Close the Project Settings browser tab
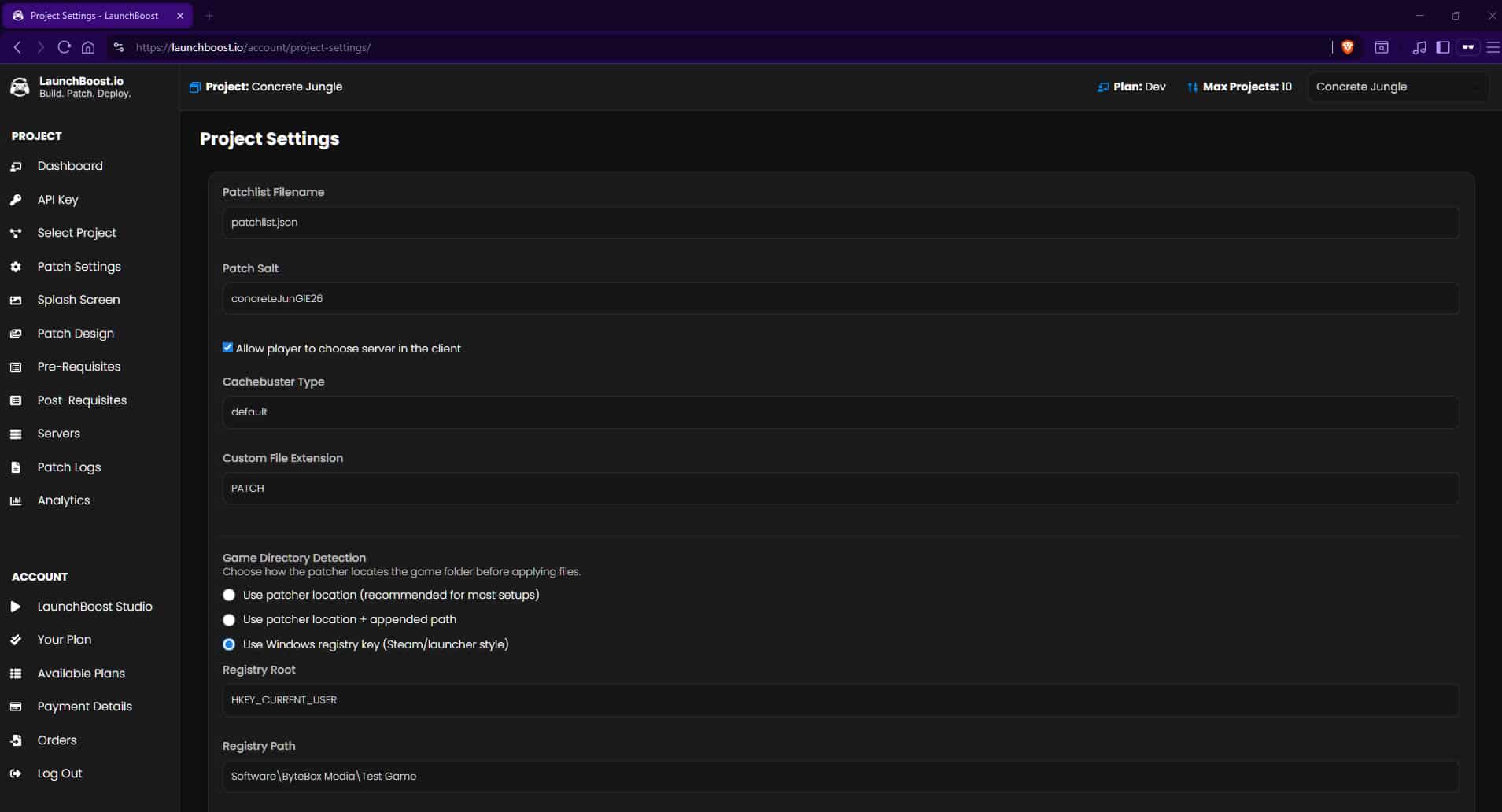Screen dimensions: 1502x812 (180, 16)
